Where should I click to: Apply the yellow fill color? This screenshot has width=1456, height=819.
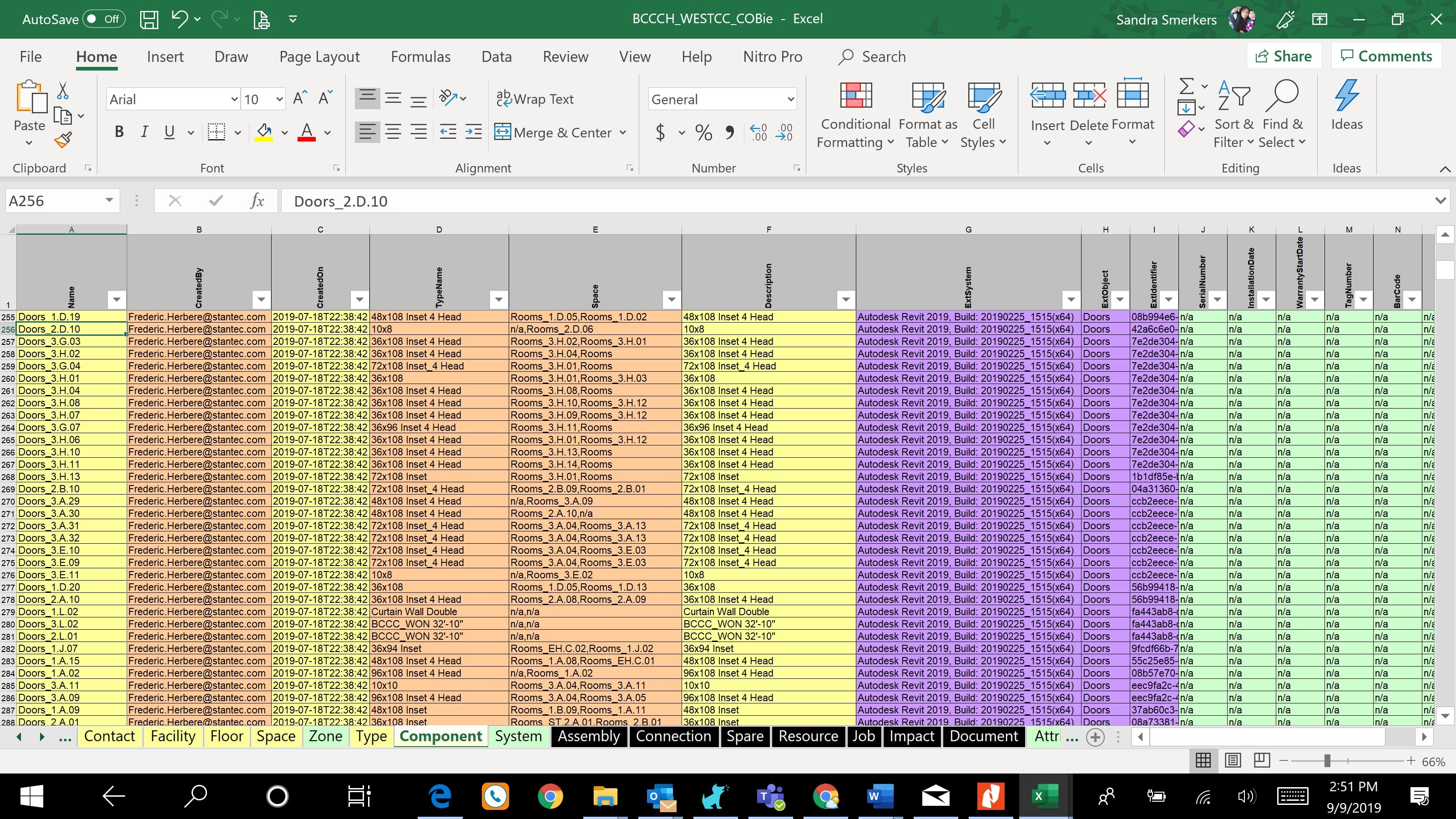[x=264, y=132]
